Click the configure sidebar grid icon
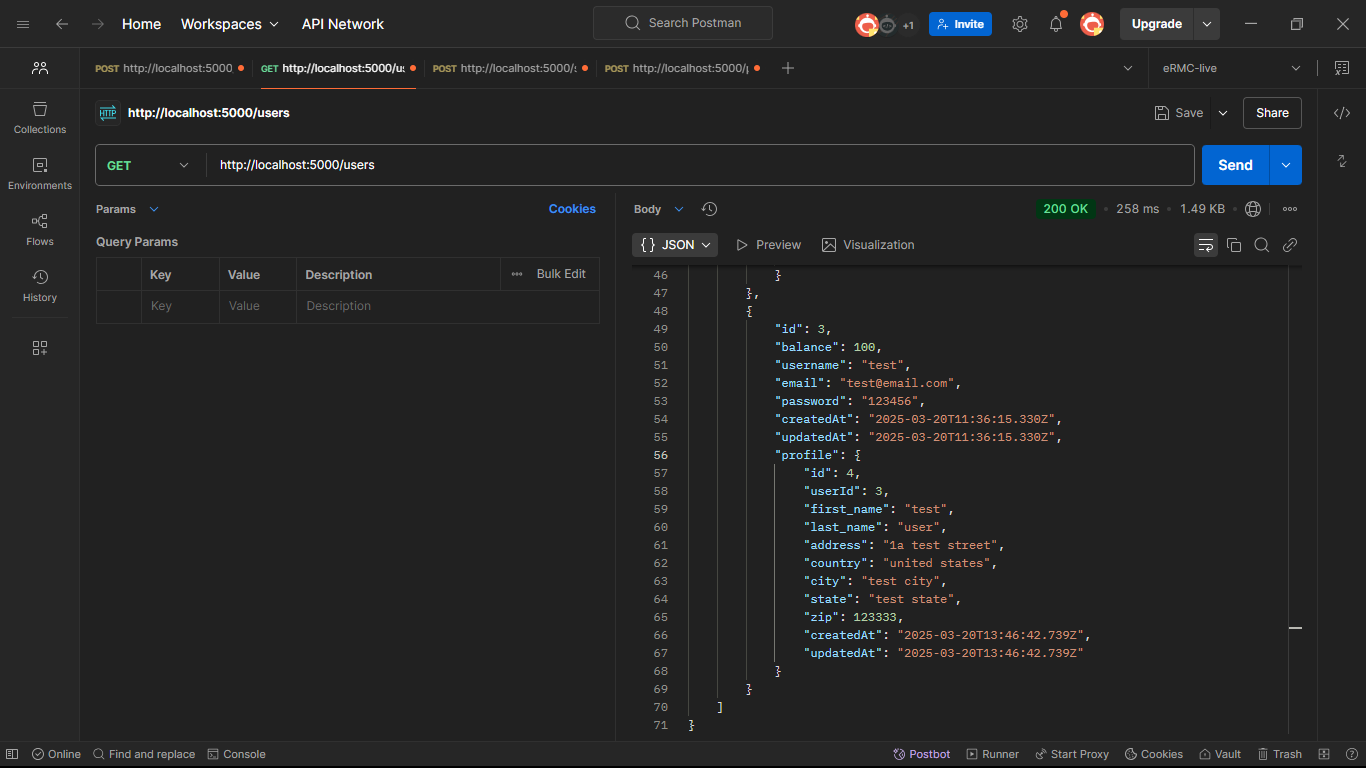 coord(40,348)
